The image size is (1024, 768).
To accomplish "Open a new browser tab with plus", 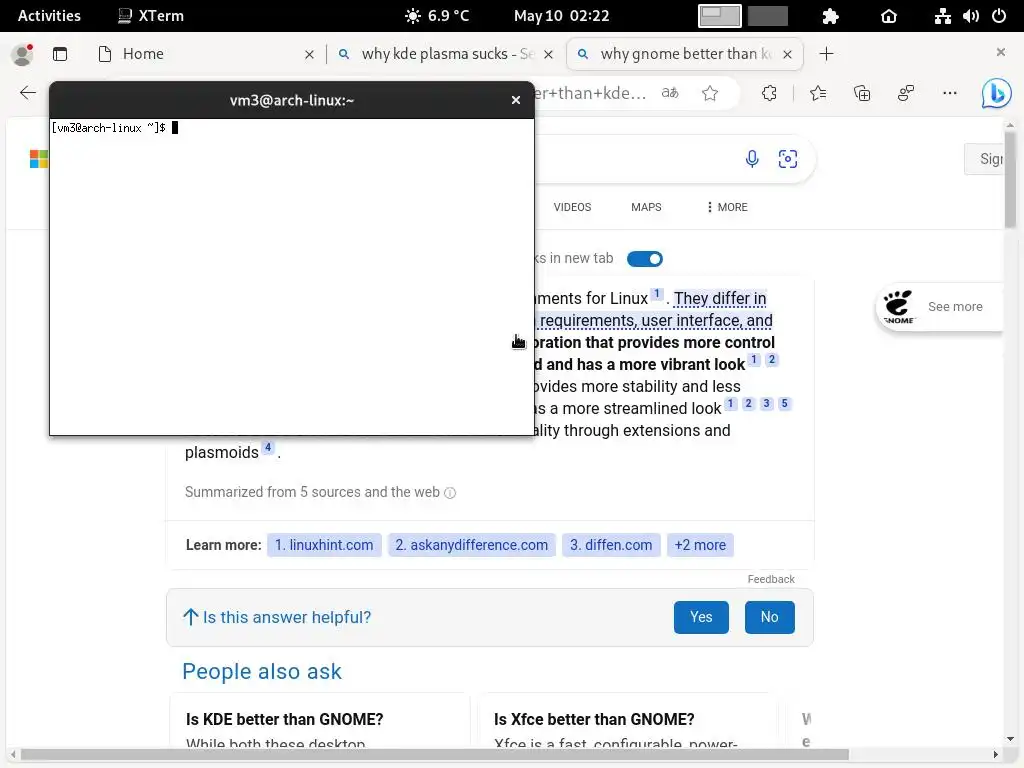I will [x=826, y=54].
